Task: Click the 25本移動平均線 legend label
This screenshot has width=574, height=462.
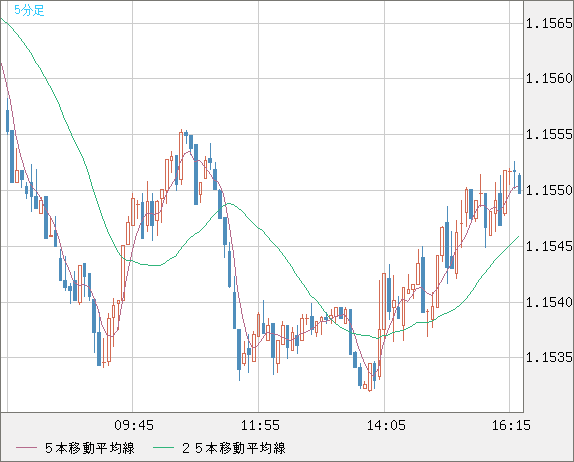Action: [234, 448]
